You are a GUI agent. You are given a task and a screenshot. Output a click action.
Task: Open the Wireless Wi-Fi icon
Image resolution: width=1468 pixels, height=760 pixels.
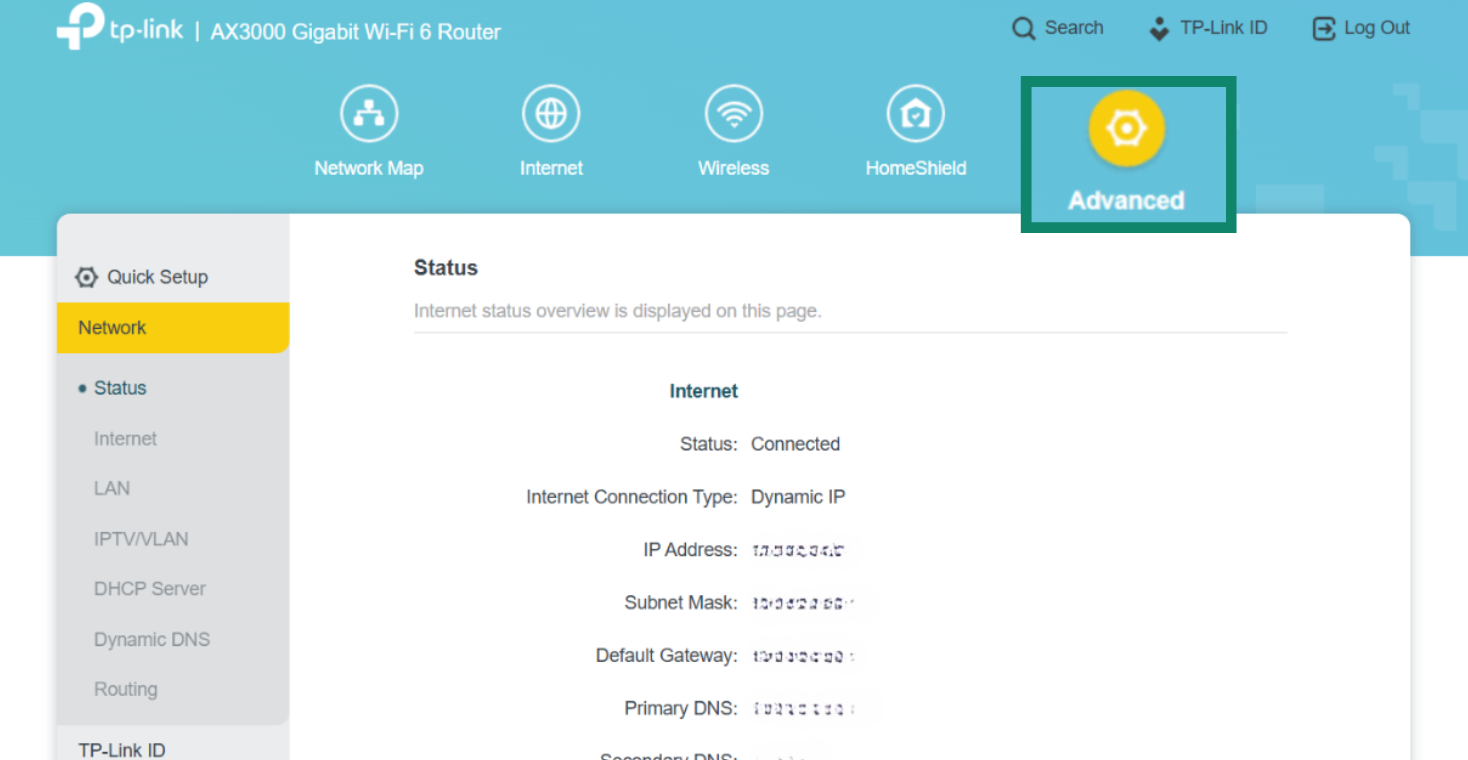pos(733,114)
